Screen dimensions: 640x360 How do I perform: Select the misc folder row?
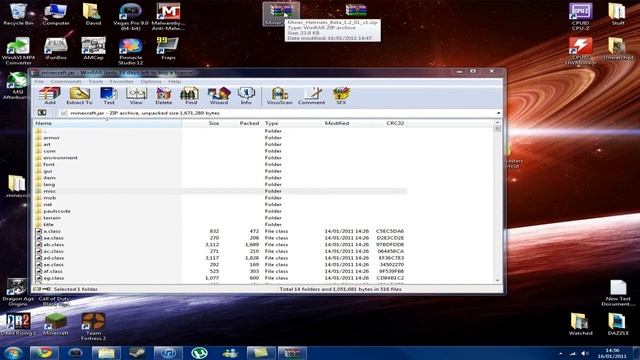click(x=220, y=191)
